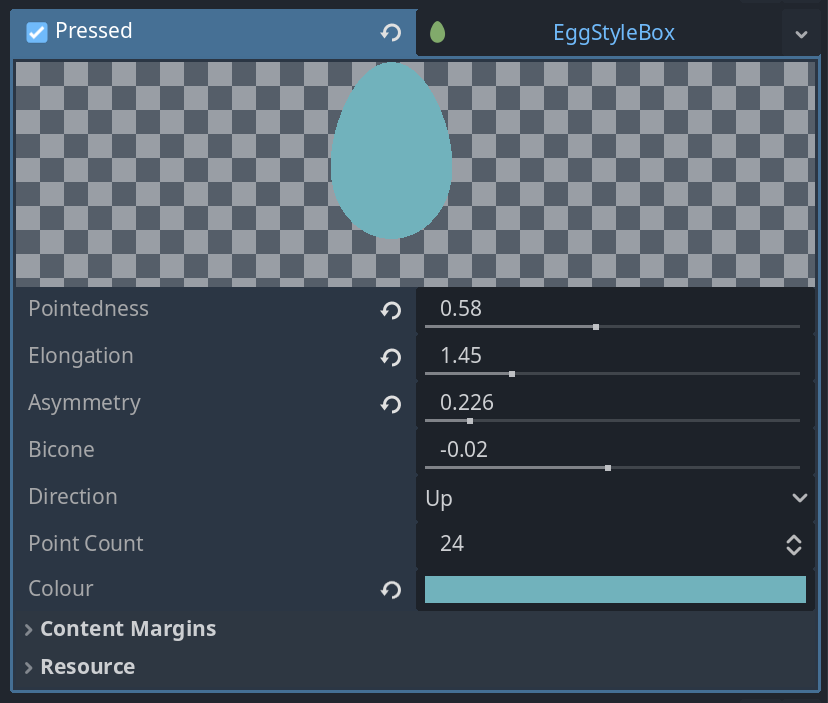Reset the Colour property
Image resolution: width=828 pixels, height=703 pixels.
coord(391,590)
